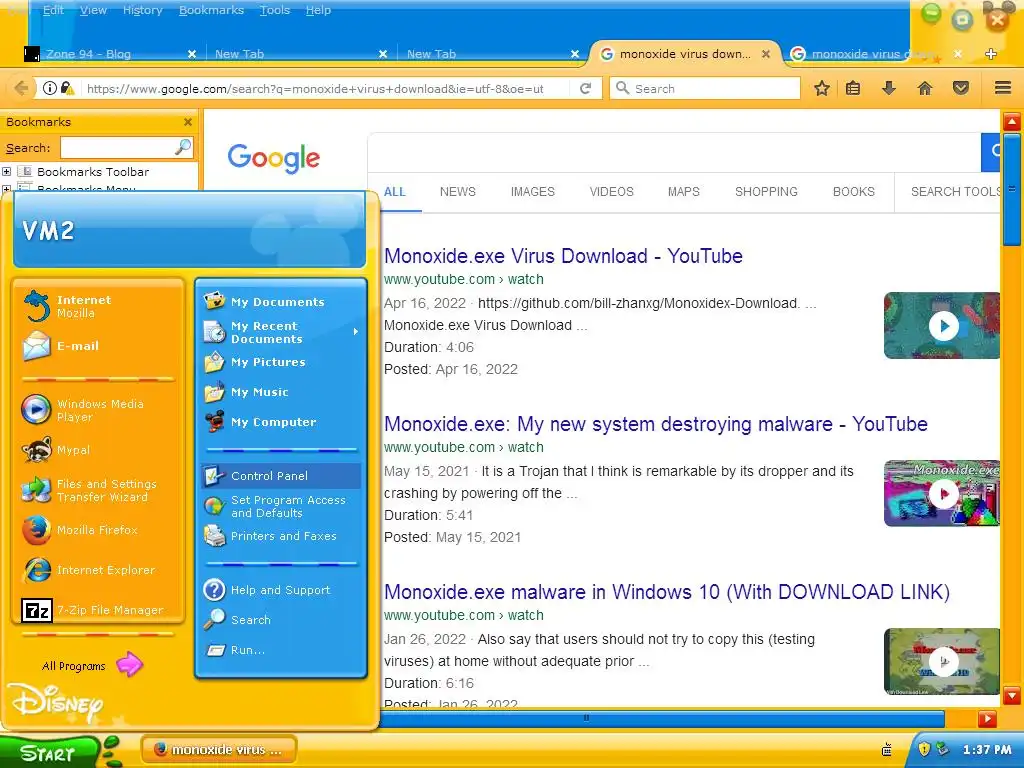
Task: Close the Bookmarks sidebar
Action: 188,122
